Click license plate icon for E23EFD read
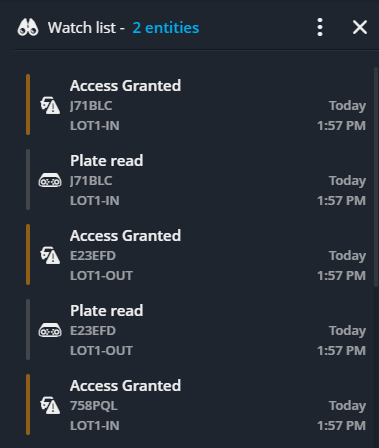 click(x=50, y=330)
